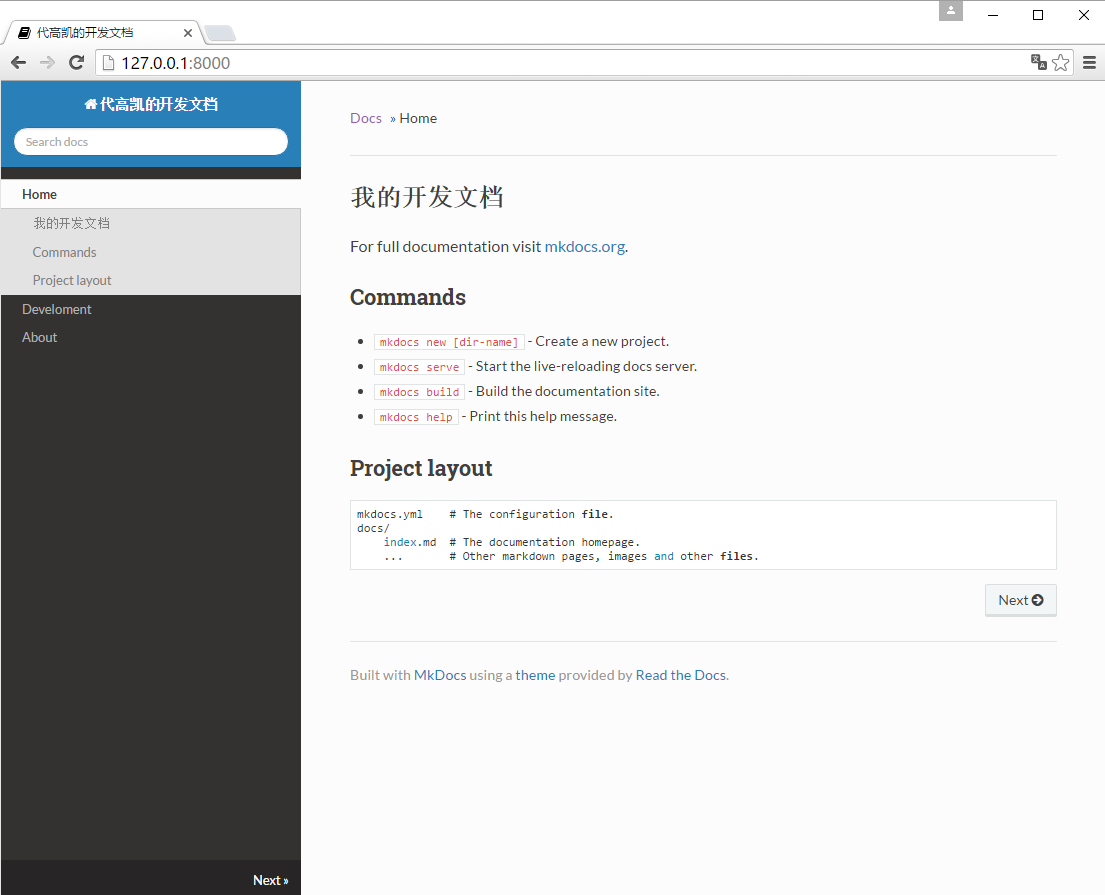Image resolution: width=1105 pixels, height=895 pixels.
Task: Open Develoment page in sidebar
Action: 56,309
